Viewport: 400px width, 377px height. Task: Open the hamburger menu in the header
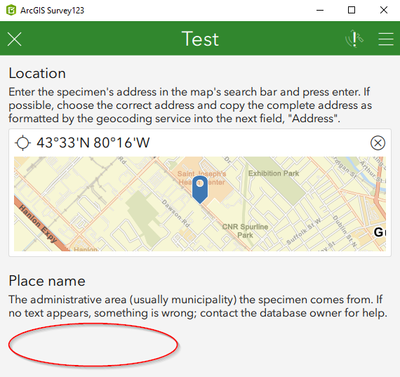(x=386, y=39)
